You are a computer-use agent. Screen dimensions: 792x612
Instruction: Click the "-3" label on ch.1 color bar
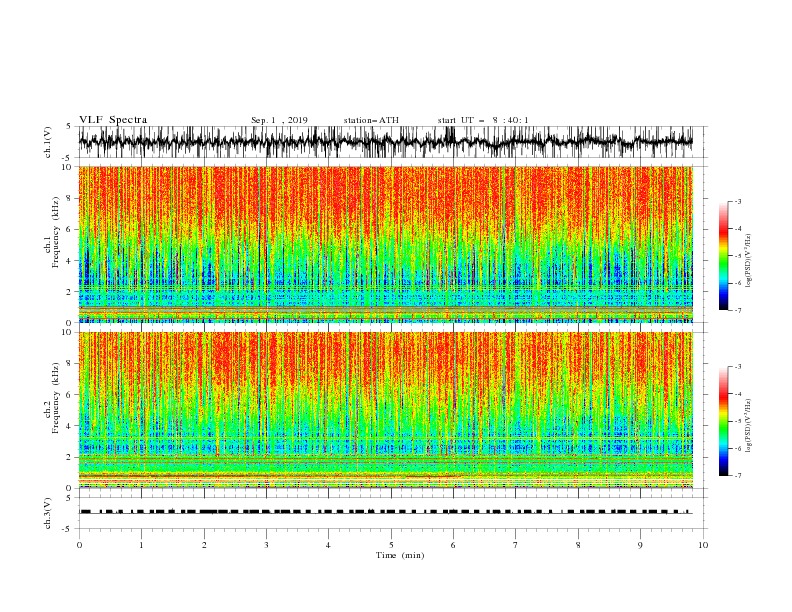click(x=737, y=201)
